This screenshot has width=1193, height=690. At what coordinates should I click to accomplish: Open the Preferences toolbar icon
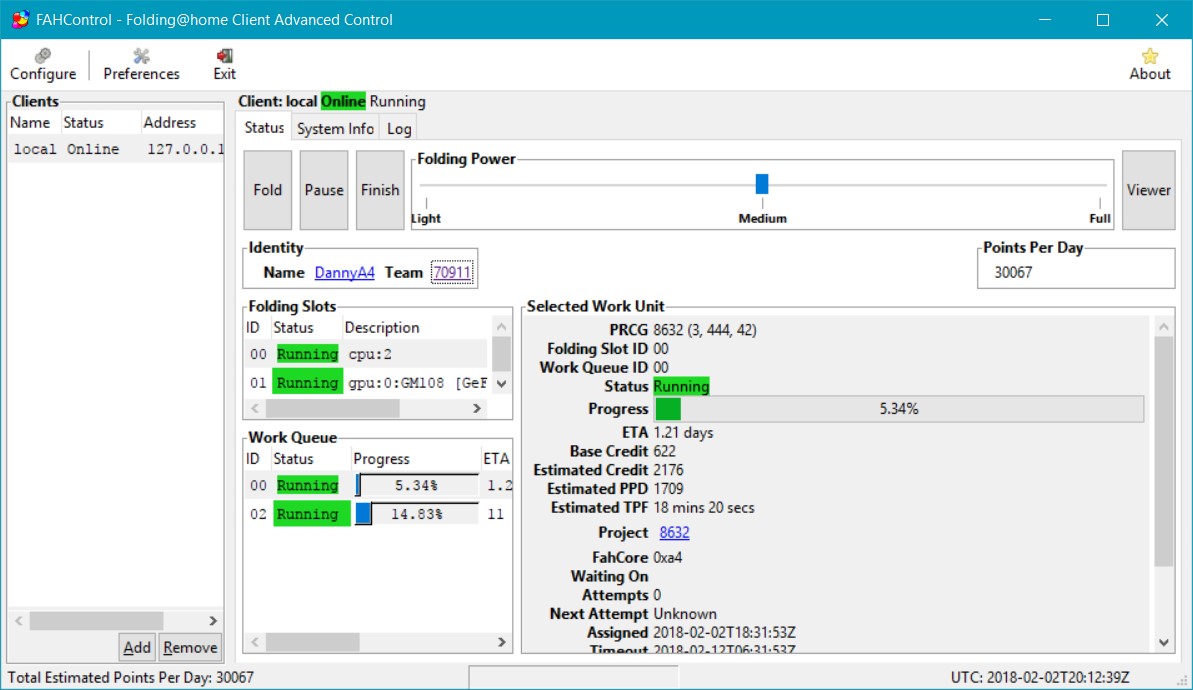(141, 64)
